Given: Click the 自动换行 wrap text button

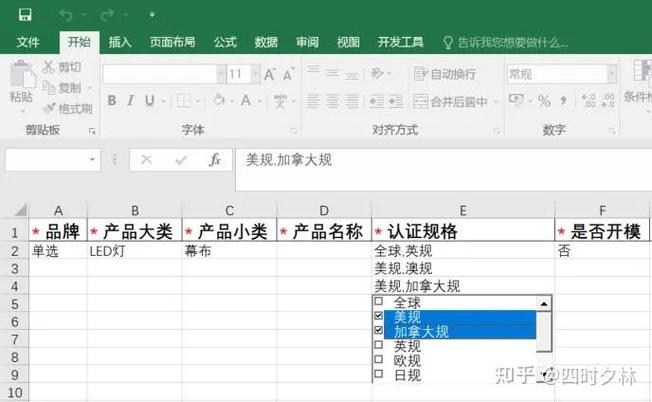Looking at the screenshot, I should click(445, 74).
